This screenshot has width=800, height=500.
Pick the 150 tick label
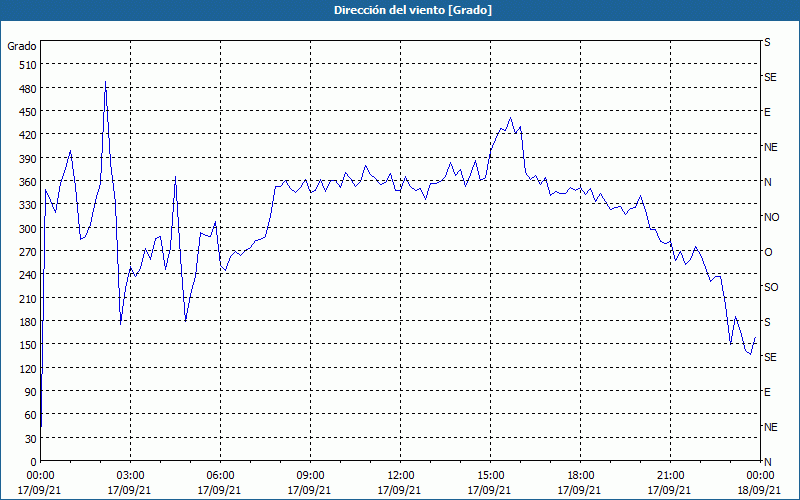[29, 345]
